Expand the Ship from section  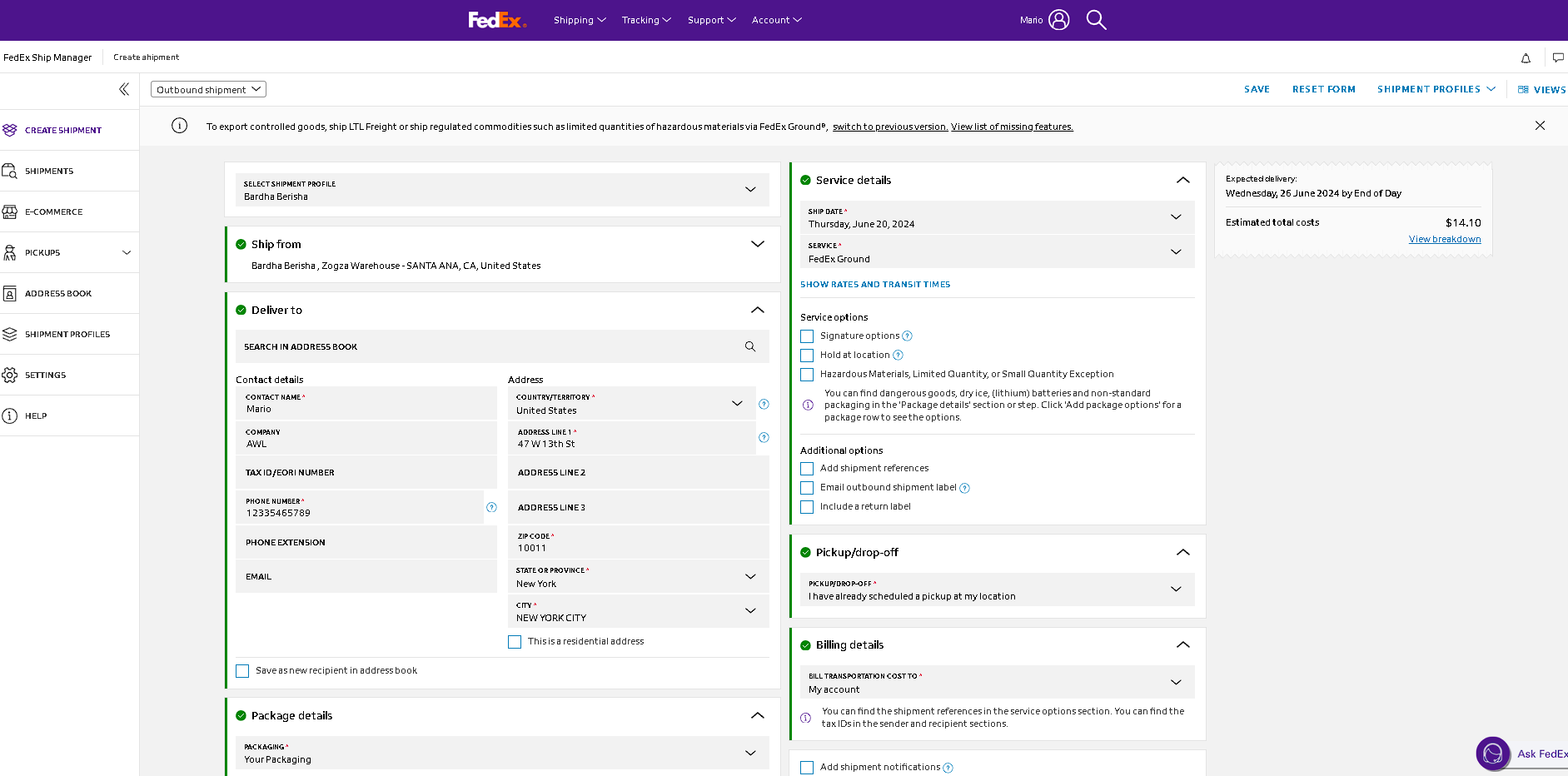click(757, 244)
